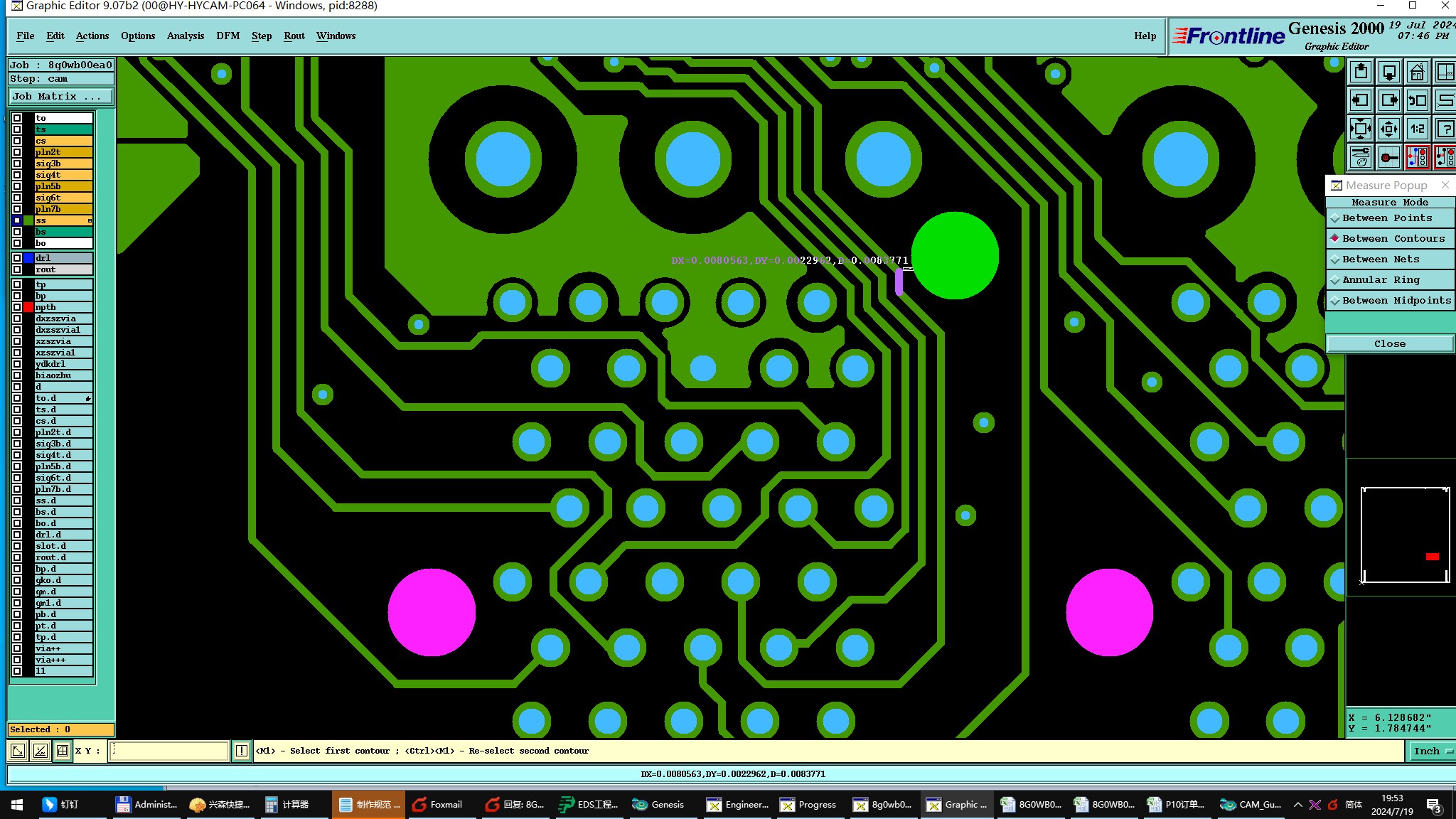
Task: Open the Inch units dropdown
Action: [1430, 751]
